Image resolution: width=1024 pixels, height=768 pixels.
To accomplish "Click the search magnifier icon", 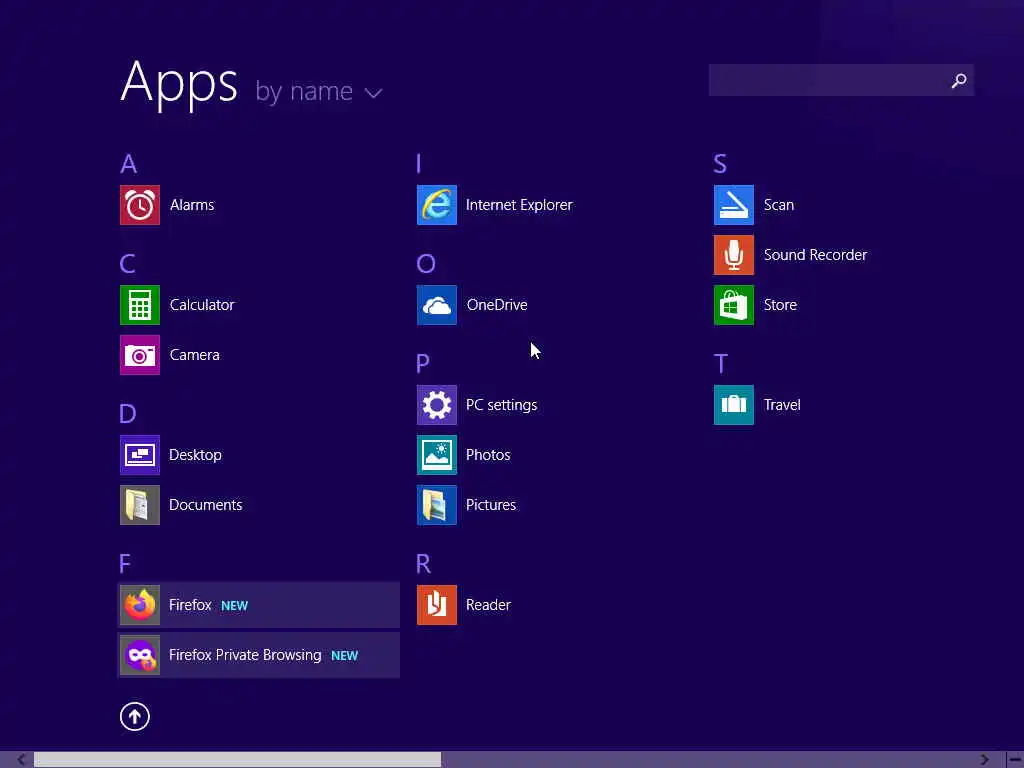I will 959,80.
